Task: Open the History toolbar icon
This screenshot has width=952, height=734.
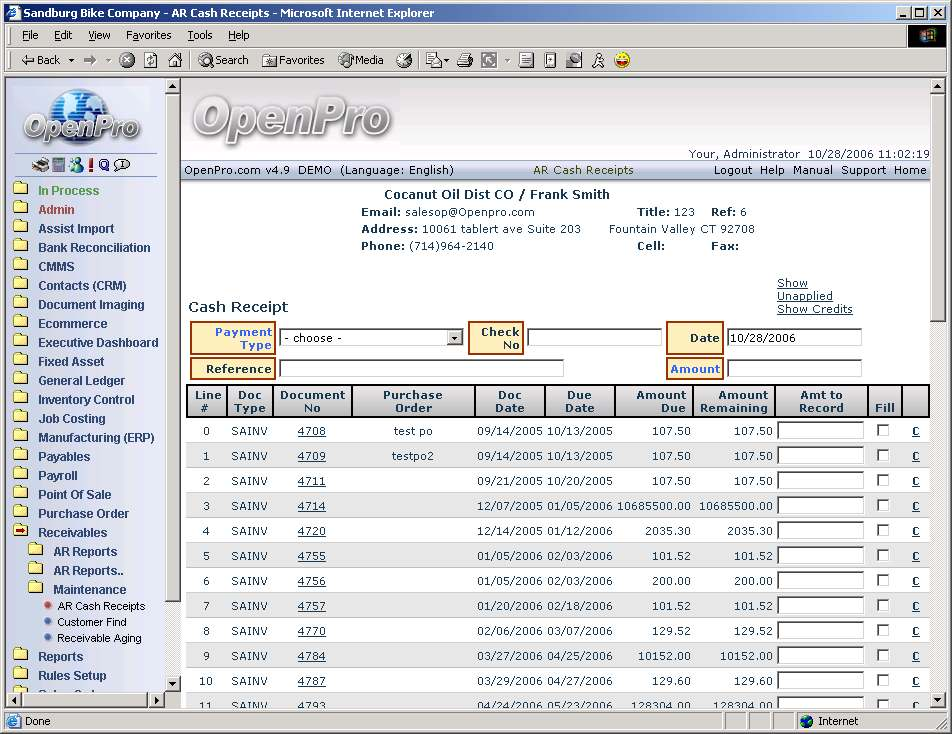Action: point(404,60)
